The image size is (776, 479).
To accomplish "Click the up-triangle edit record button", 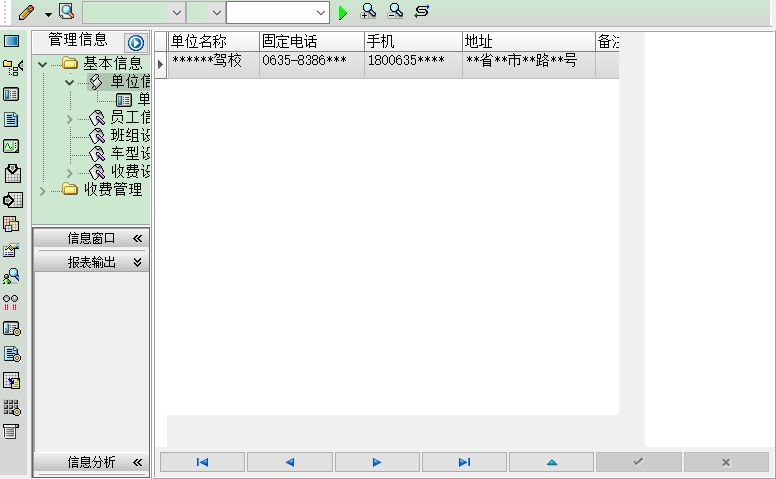I will coord(552,462).
